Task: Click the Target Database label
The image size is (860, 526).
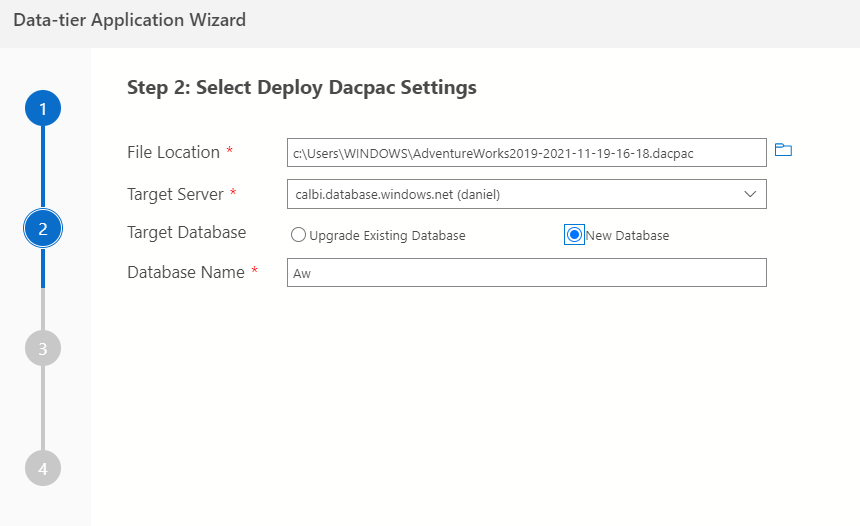Action: click(x=186, y=232)
